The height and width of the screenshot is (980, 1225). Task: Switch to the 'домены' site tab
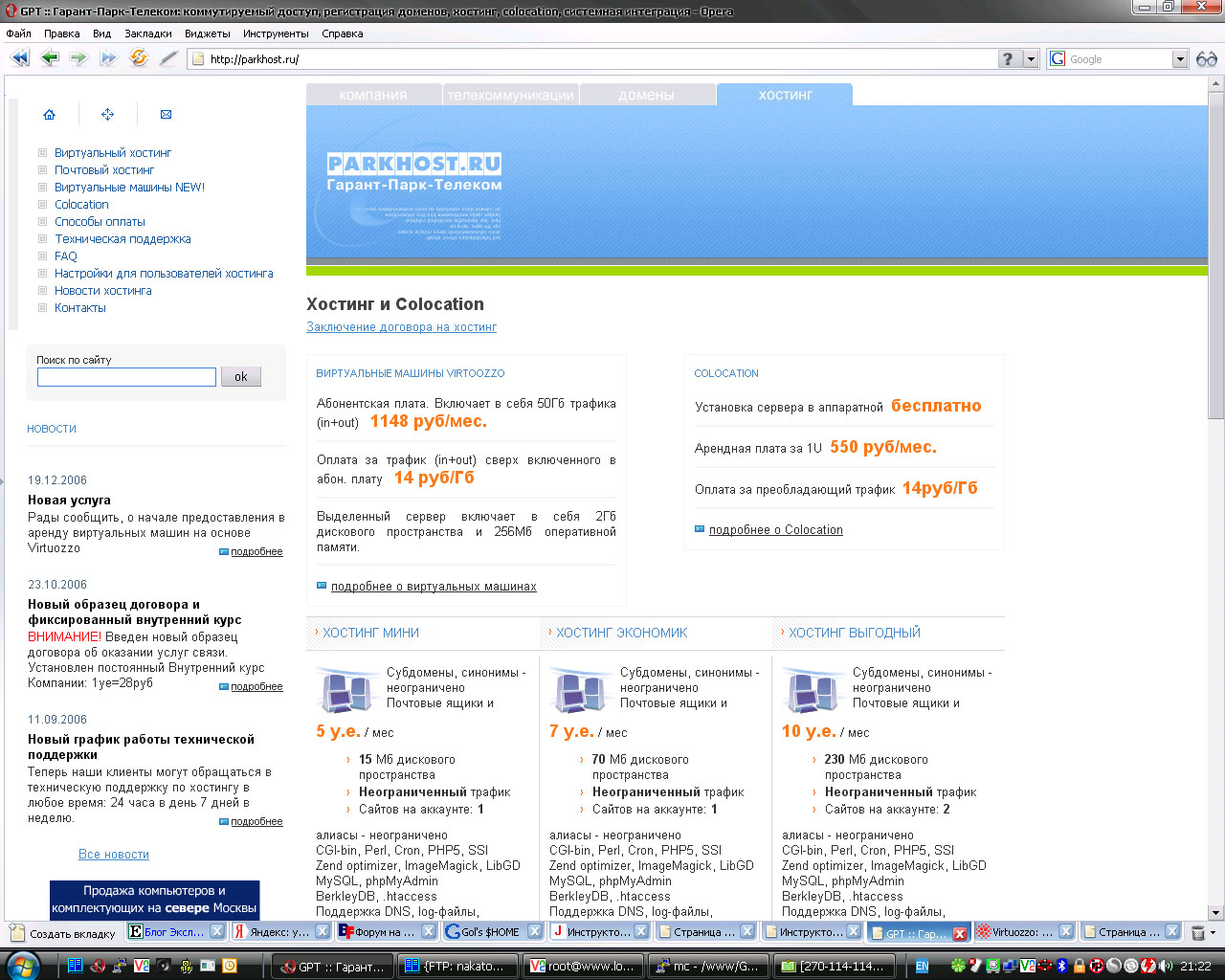pos(647,95)
